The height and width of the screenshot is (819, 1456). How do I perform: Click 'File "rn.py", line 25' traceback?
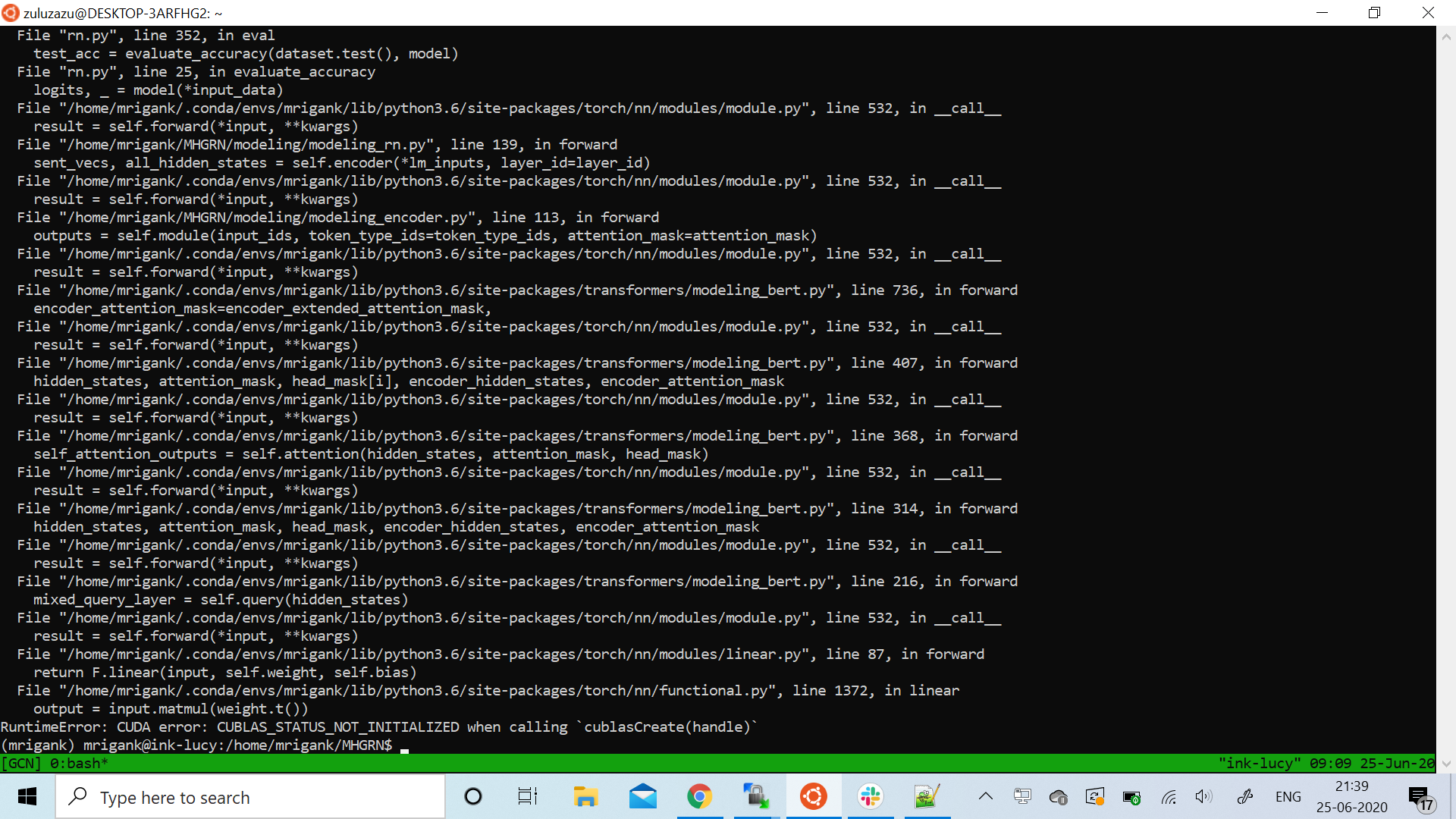click(196, 72)
